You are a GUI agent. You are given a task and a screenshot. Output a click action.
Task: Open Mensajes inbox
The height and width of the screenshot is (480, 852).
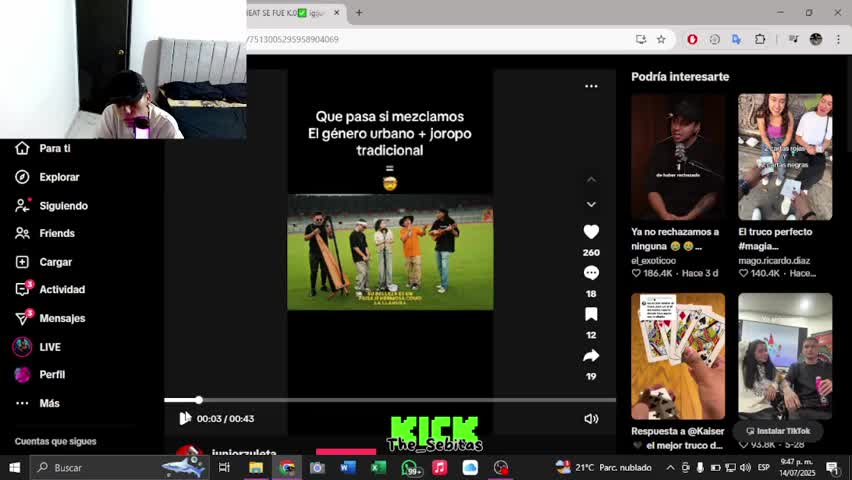pos(51,318)
